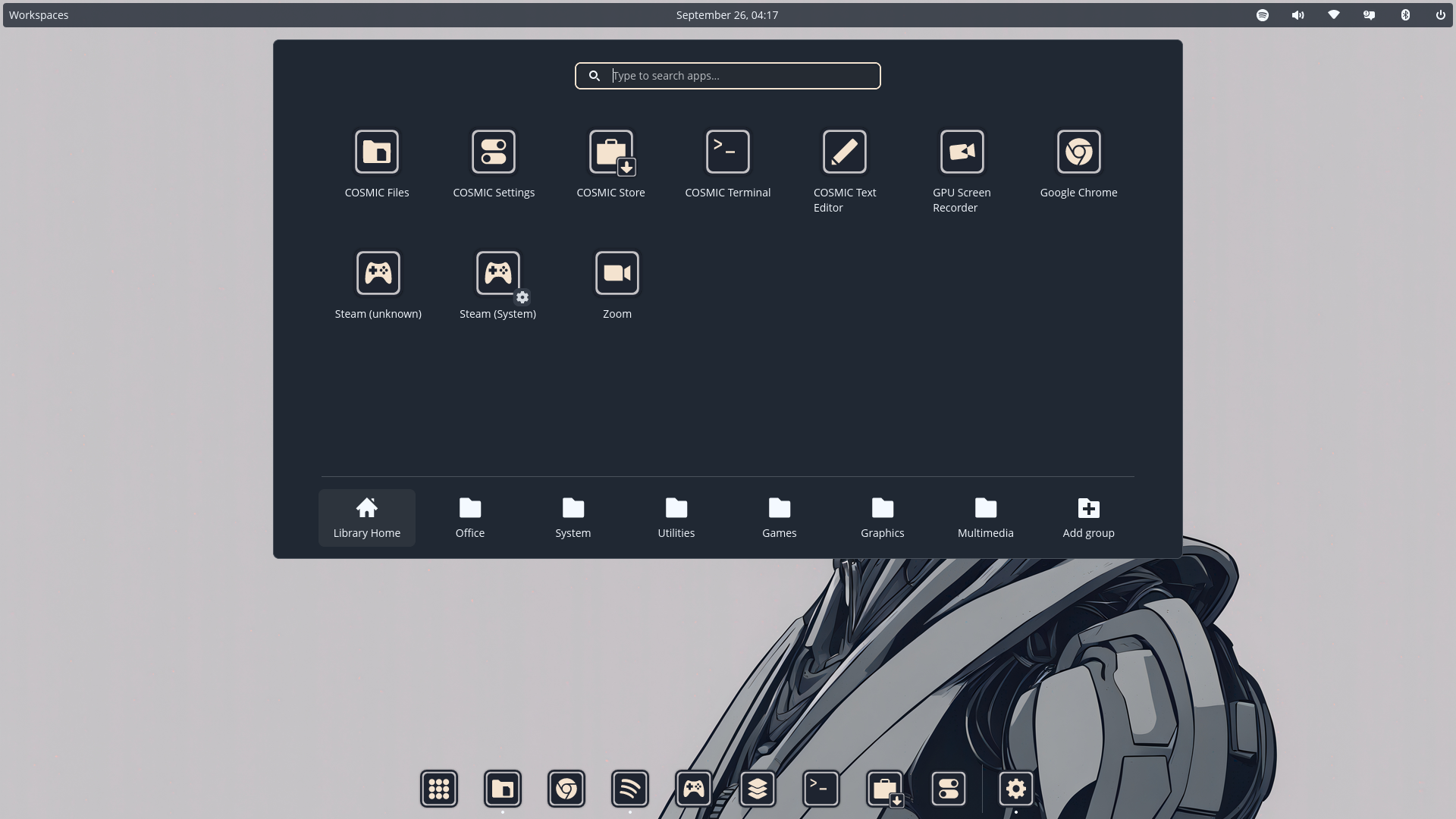Open Spotify from the dock
The image size is (1456, 819).
pyautogui.click(x=630, y=789)
